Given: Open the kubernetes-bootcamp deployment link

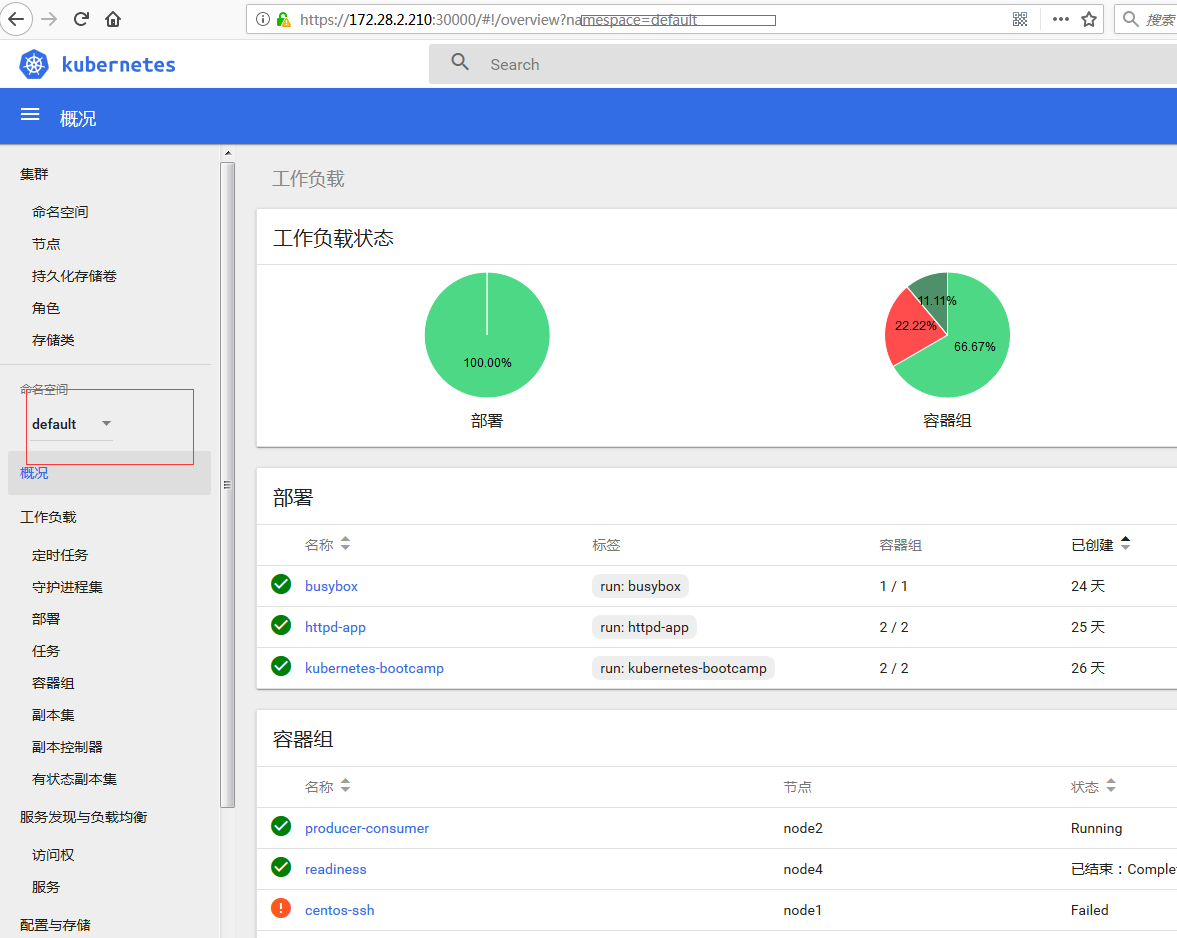Looking at the screenshot, I should click(x=374, y=668).
